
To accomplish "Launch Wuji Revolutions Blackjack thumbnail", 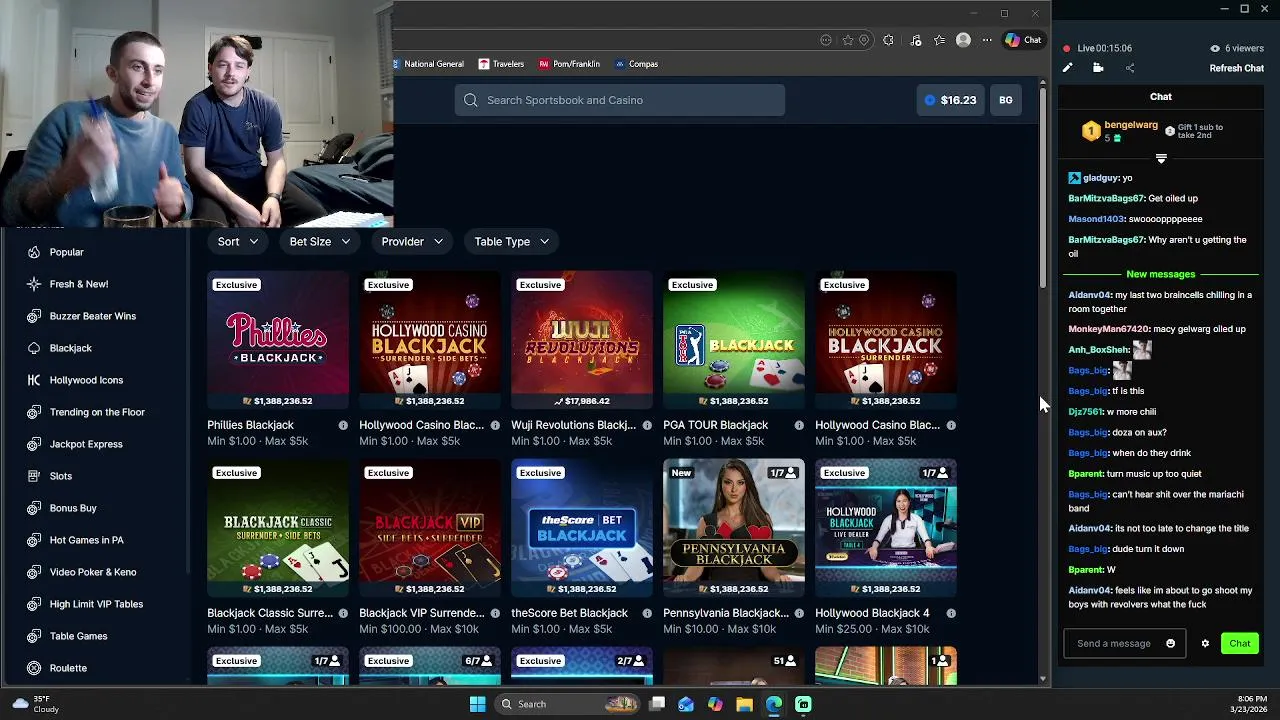I will tap(582, 340).
